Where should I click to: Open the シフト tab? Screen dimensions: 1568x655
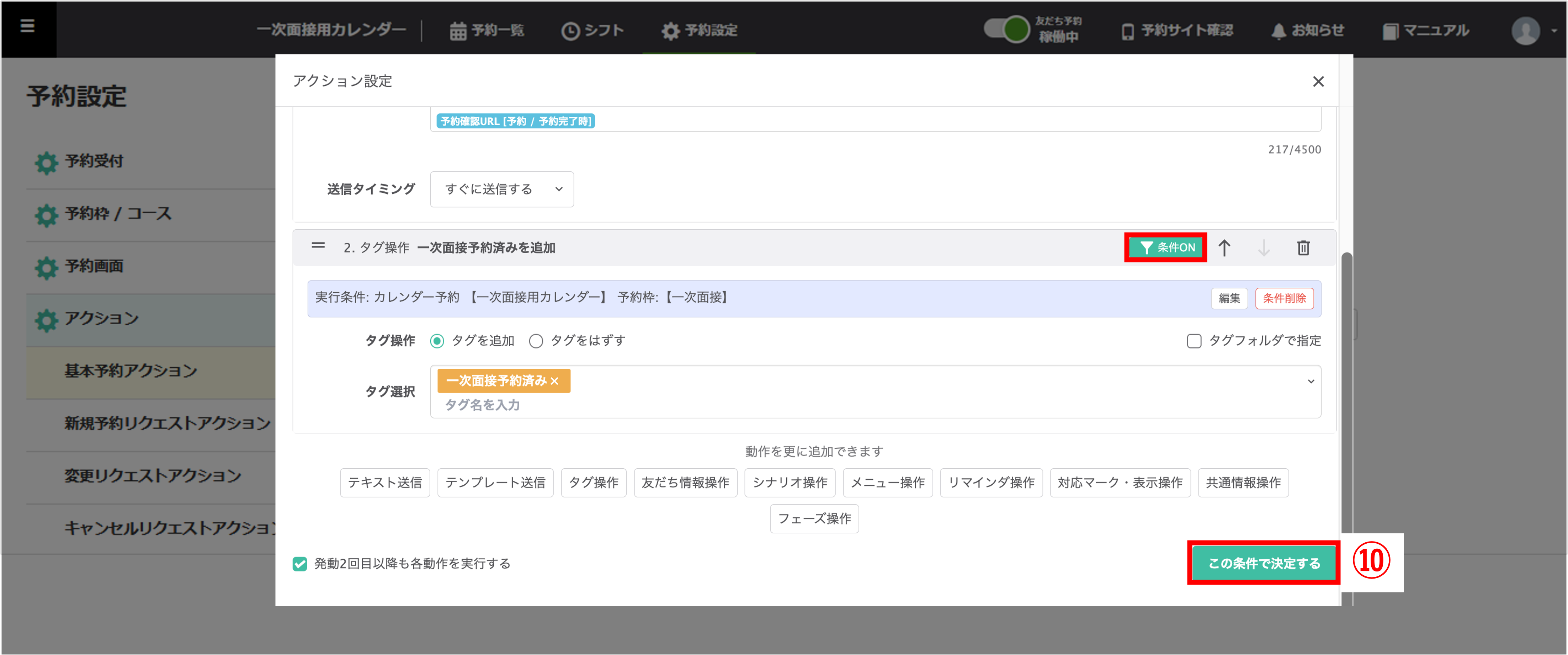(x=592, y=31)
